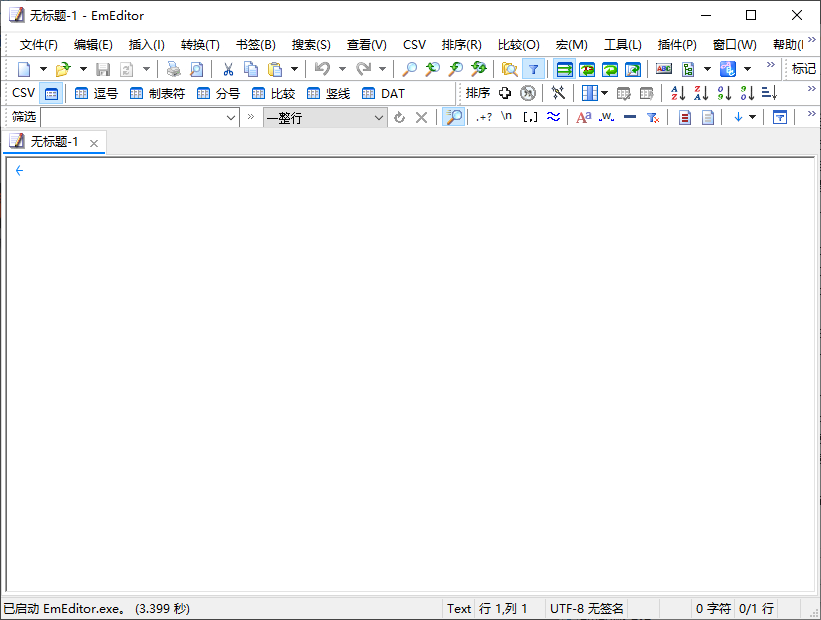
Task: Click the Undo arrow icon
Action: click(322, 69)
